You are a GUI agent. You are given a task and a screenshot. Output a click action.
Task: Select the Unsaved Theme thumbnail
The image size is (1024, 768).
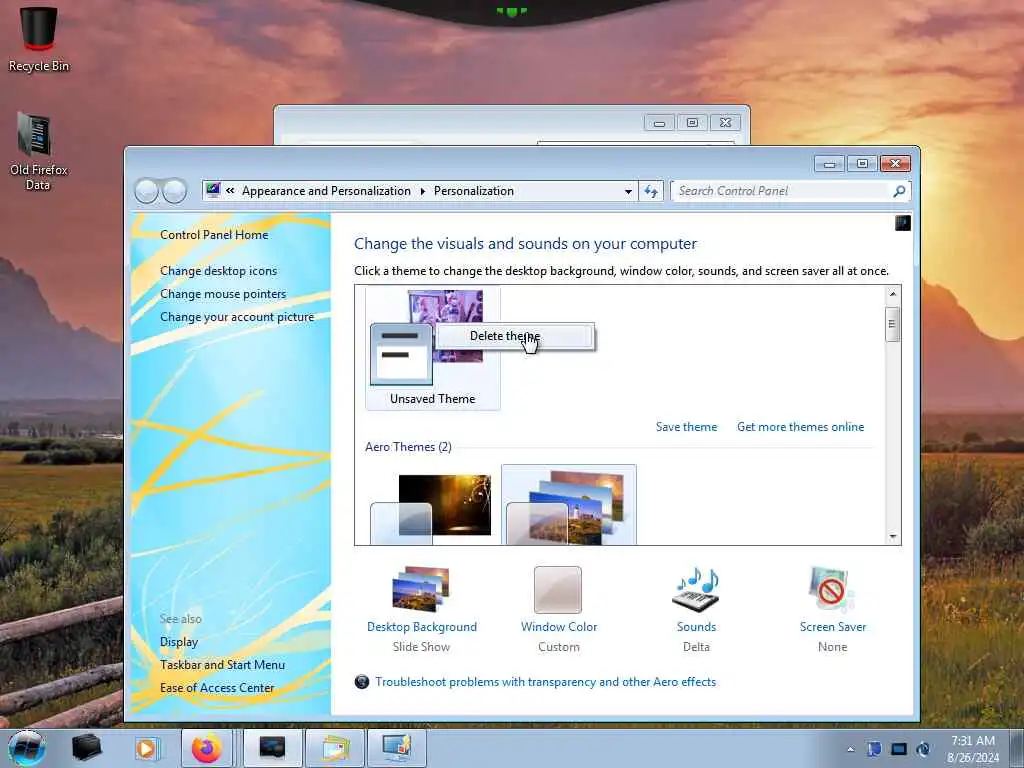[432, 348]
